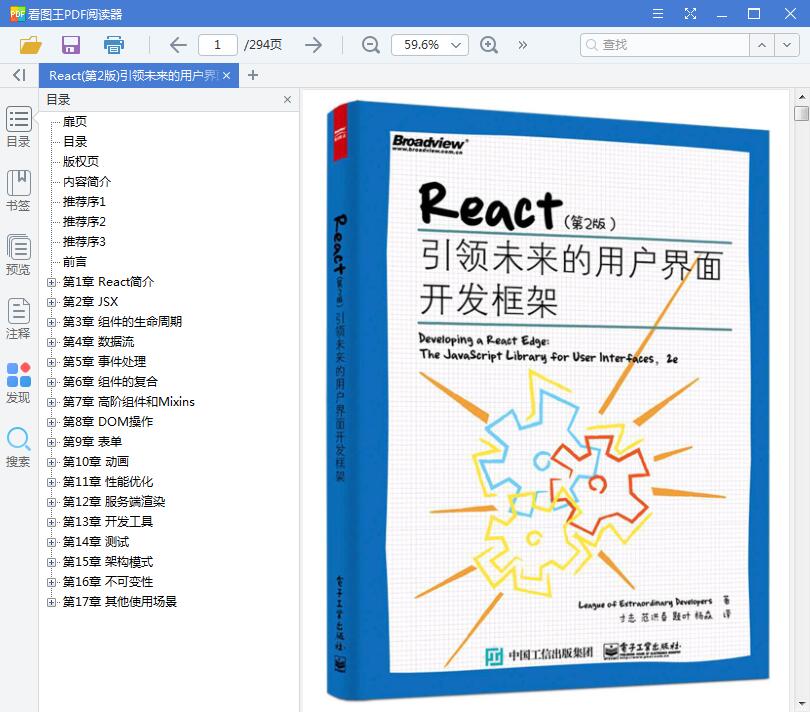The image size is (810, 712).
Task: Open the 发现 (discover) sidebar panel
Action: (x=19, y=383)
